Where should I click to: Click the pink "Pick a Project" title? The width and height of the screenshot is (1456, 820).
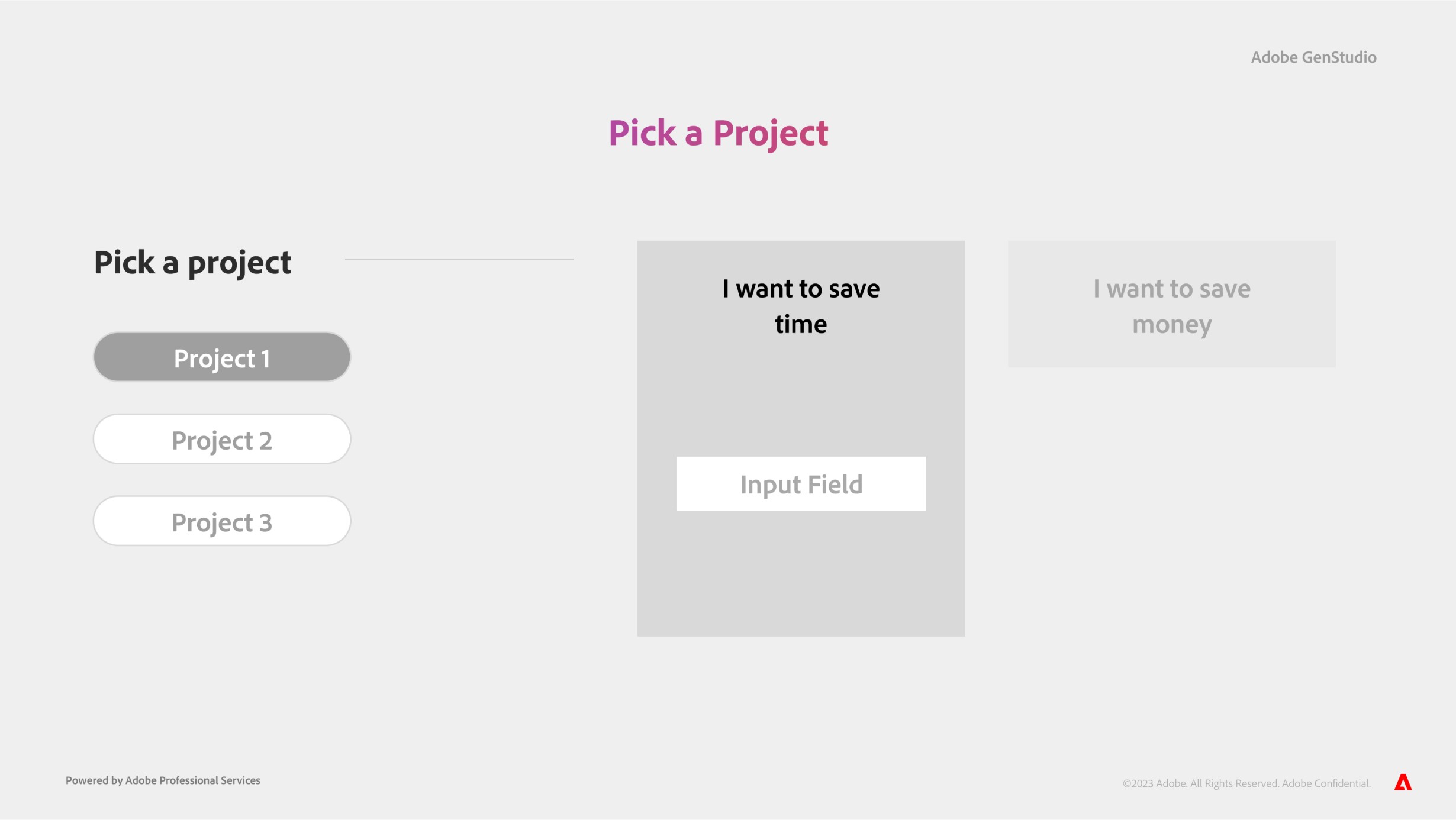(x=718, y=133)
